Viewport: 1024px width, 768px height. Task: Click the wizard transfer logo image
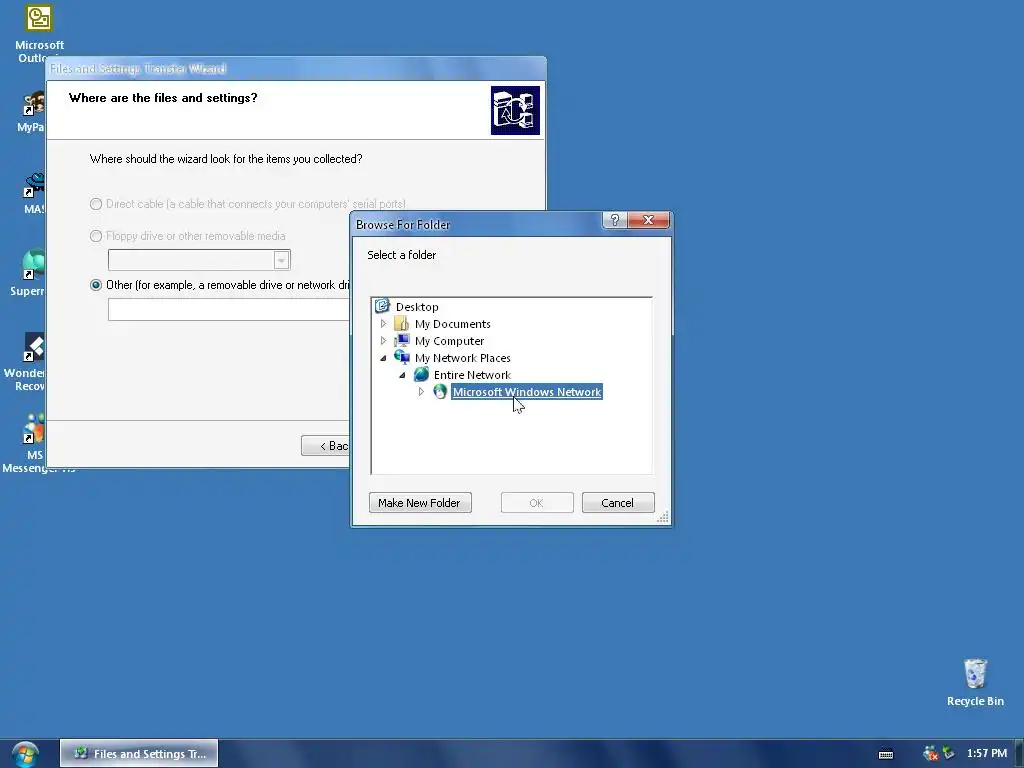click(515, 110)
